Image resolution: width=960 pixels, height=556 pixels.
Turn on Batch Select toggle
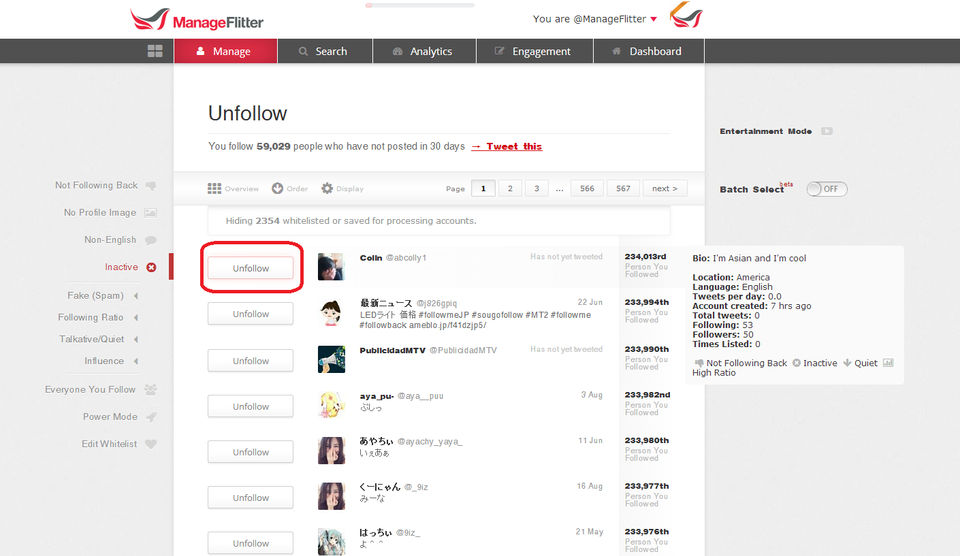coord(827,189)
